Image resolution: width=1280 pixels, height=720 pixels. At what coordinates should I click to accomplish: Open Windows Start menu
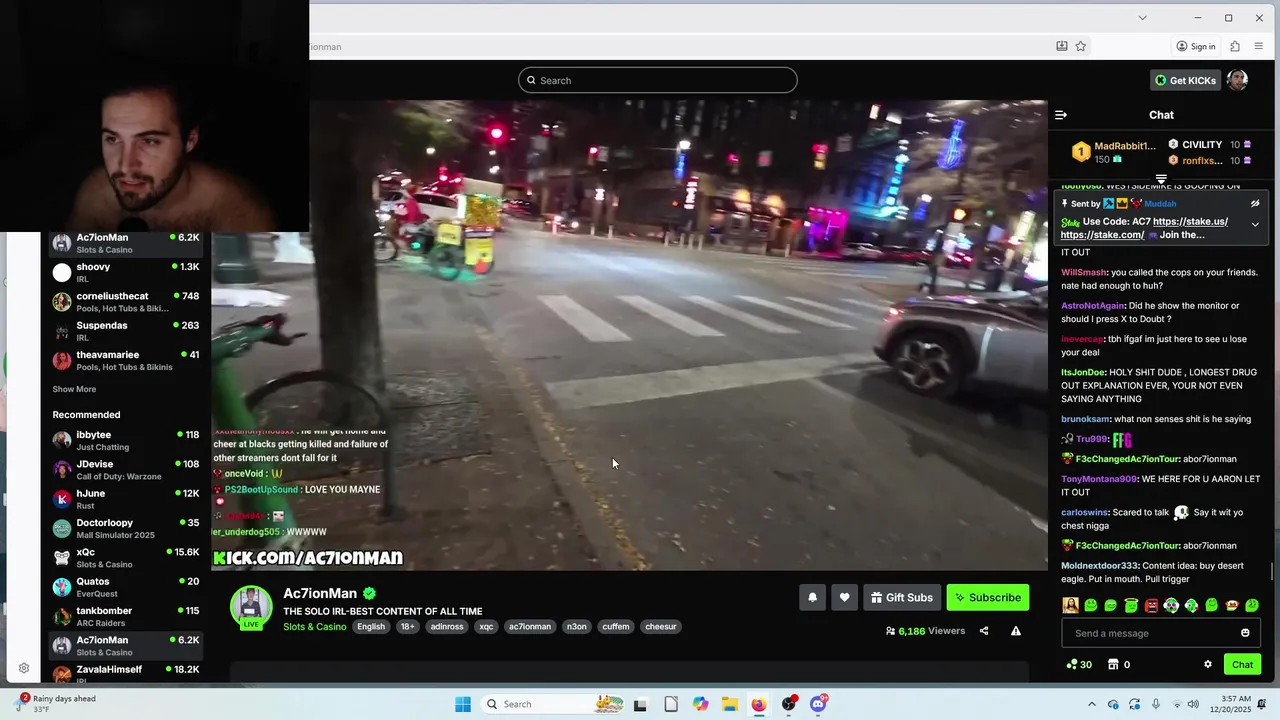[462, 704]
